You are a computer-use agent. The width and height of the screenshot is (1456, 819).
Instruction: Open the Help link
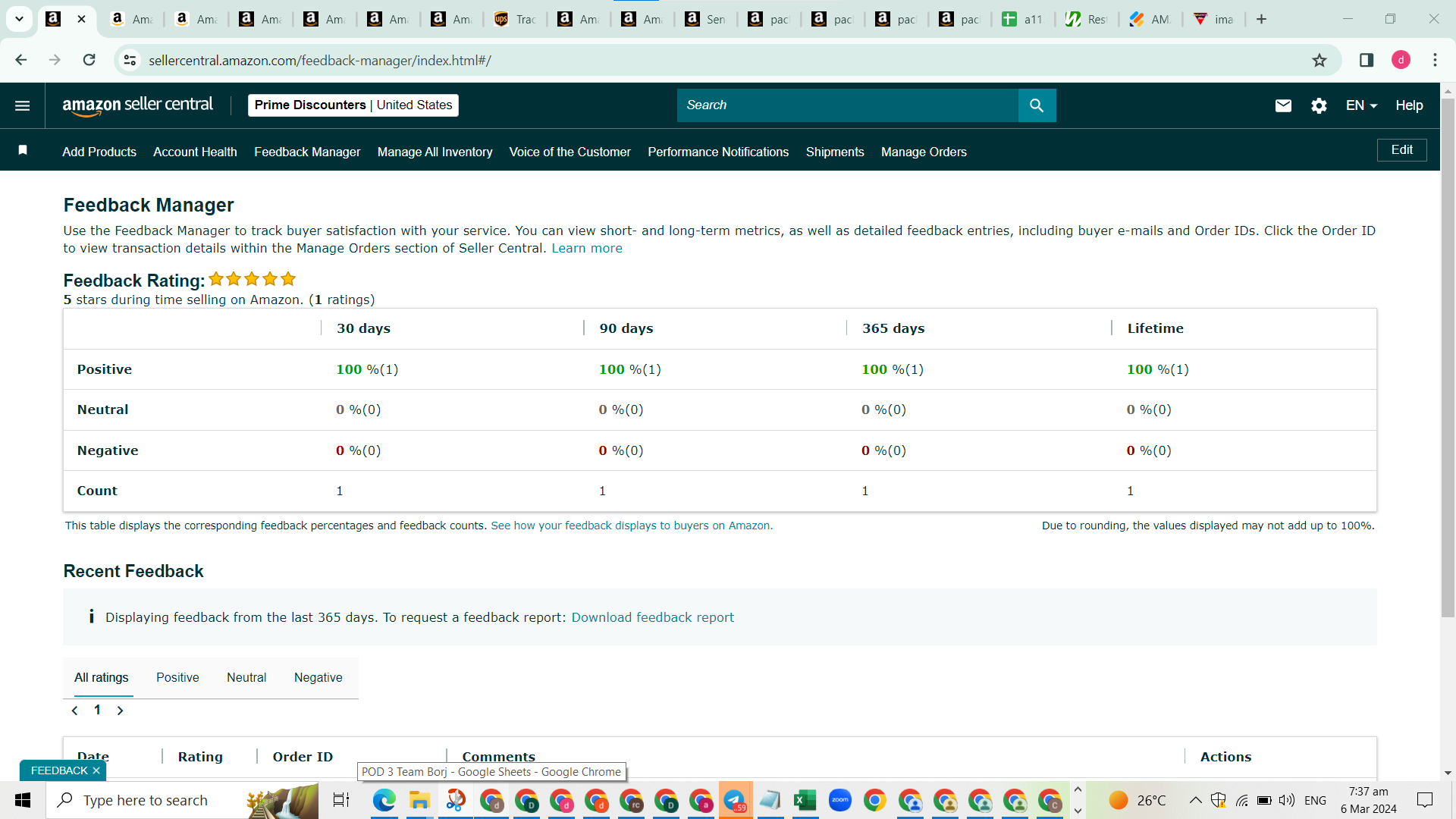1409,105
